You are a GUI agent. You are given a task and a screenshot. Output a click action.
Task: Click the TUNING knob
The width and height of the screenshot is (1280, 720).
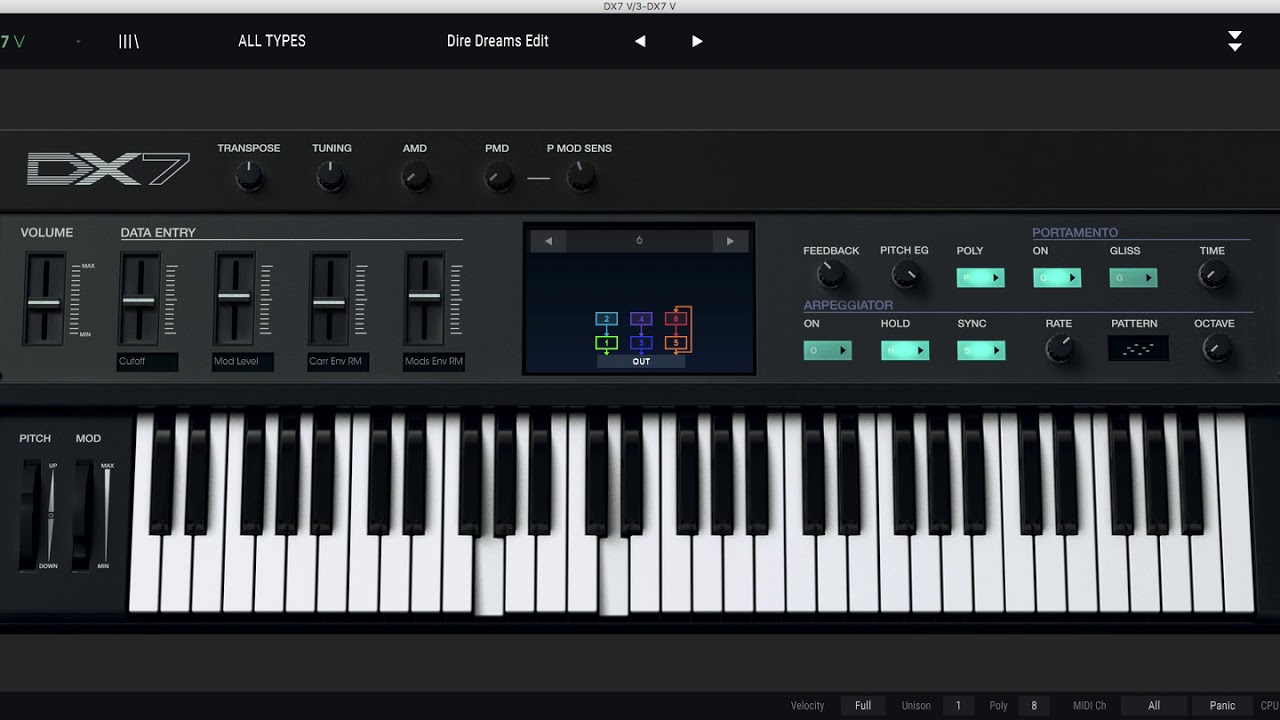point(331,178)
